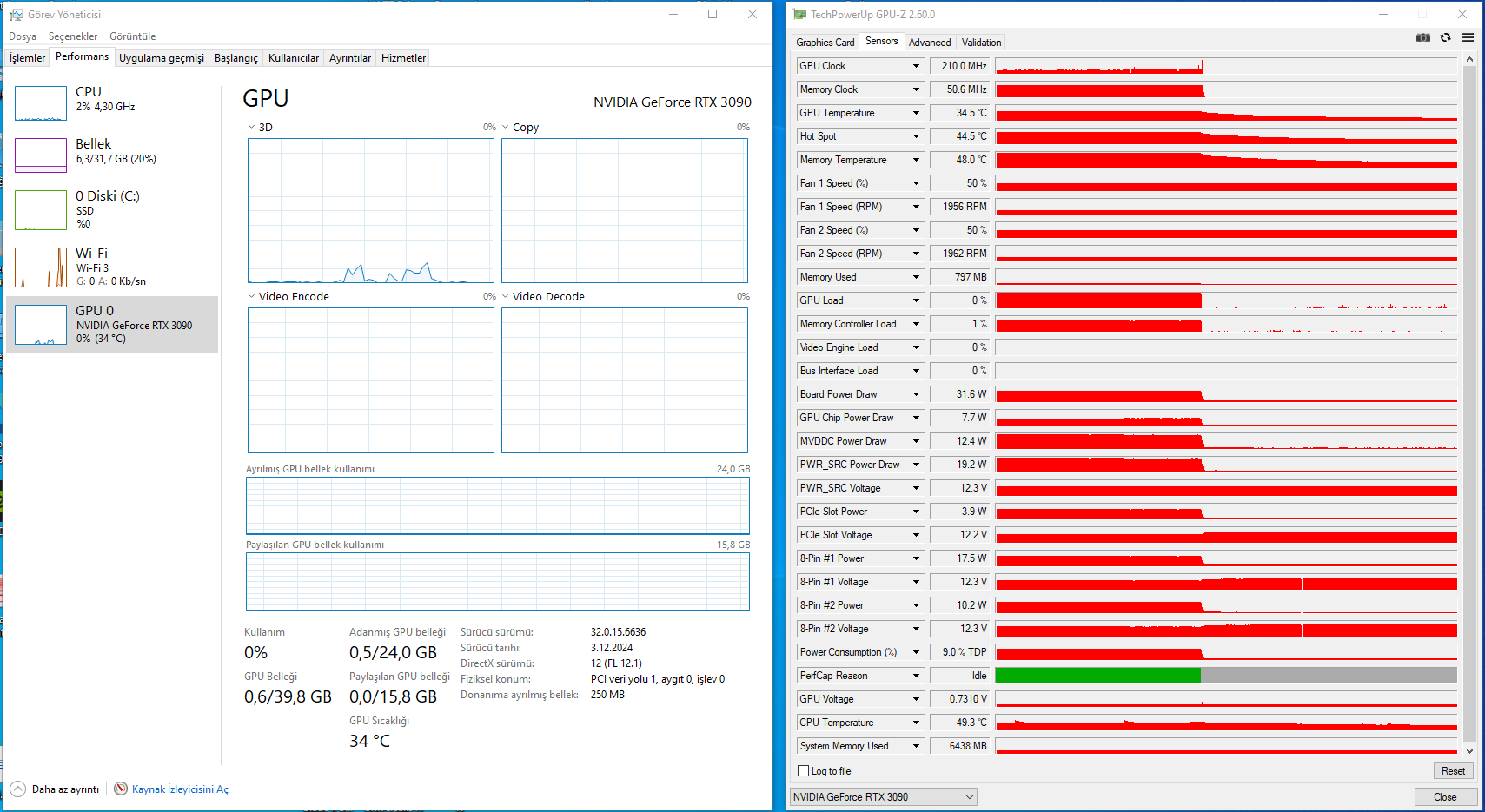The width and height of the screenshot is (1485, 812).
Task: Click the Kaynak İzleyicisi icon
Action: [x=121, y=789]
